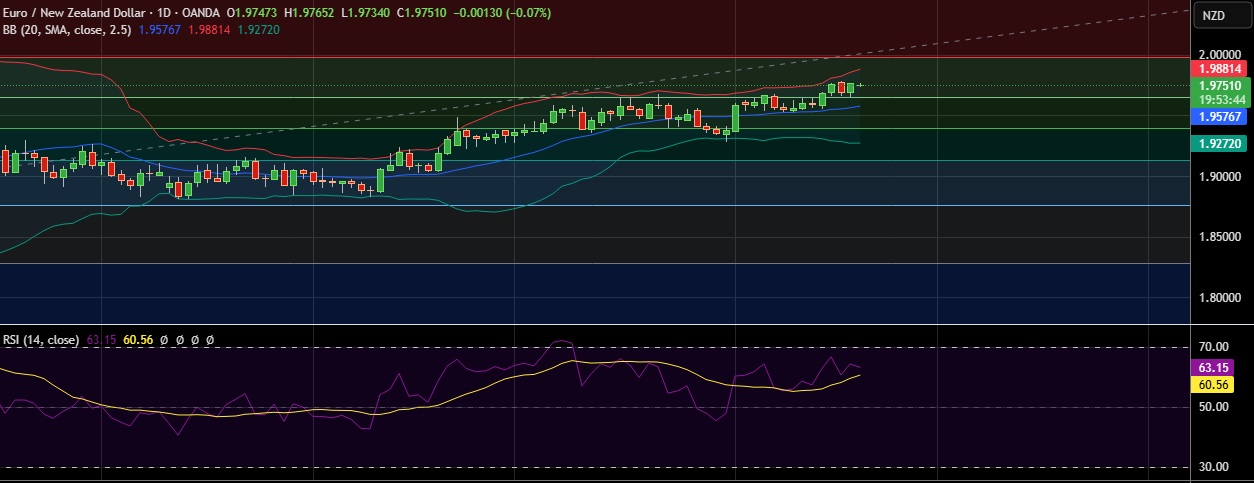The height and width of the screenshot is (483, 1254).
Task: Click the 2.00000 level on the price axis
Action: pyautogui.click(x=1220, y=54)
